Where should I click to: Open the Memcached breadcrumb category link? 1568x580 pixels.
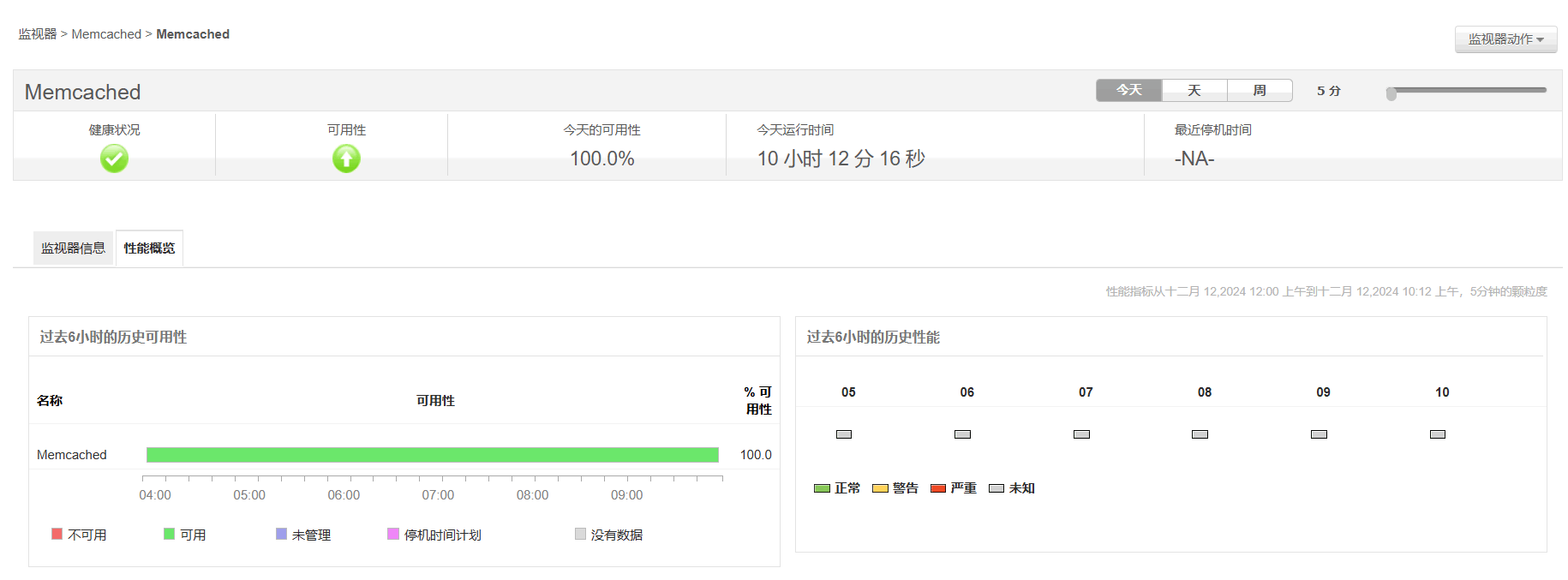(106, 34)
